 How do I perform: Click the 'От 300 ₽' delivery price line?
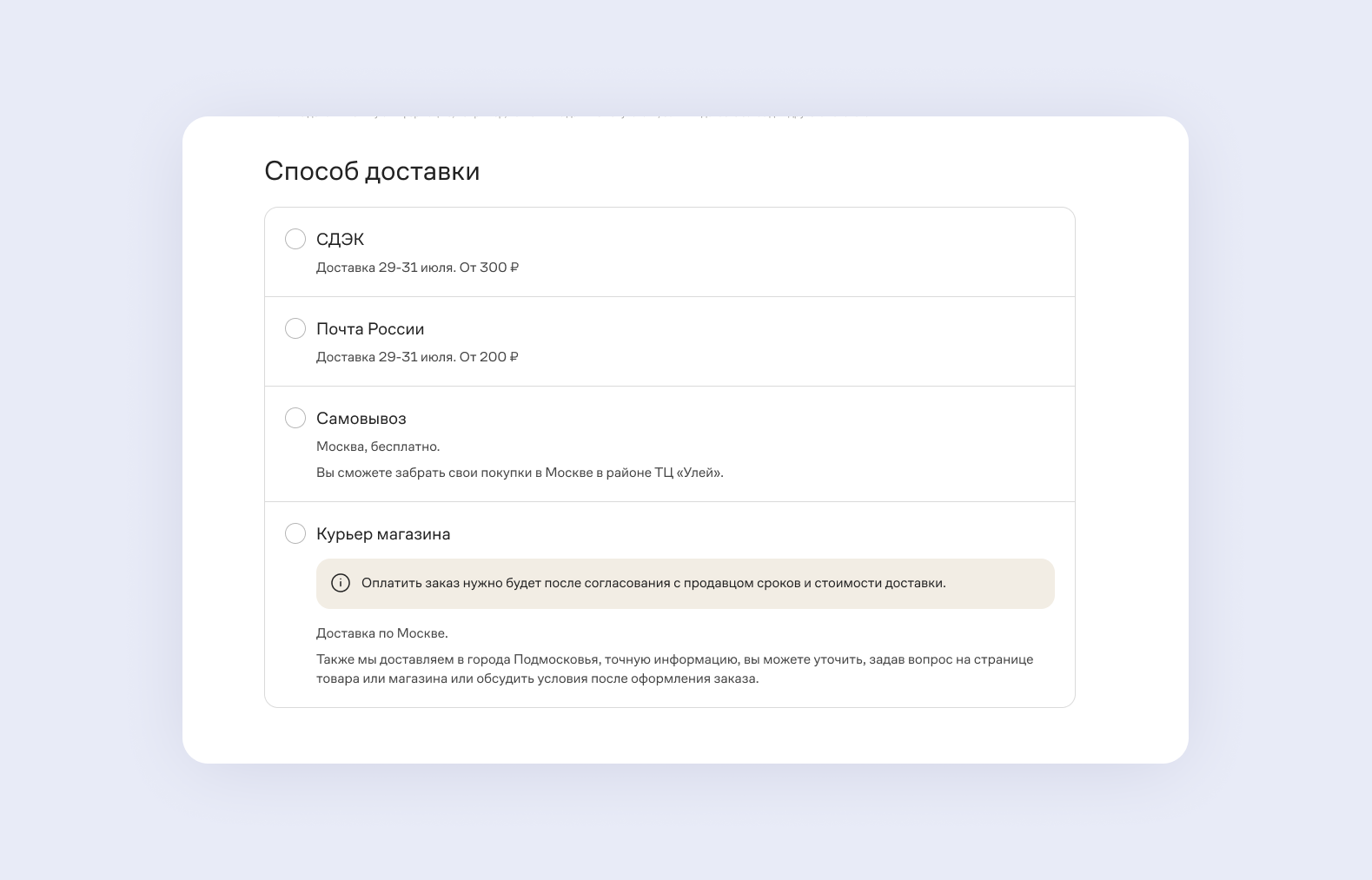pyautogui.click(x=417, y=268)
